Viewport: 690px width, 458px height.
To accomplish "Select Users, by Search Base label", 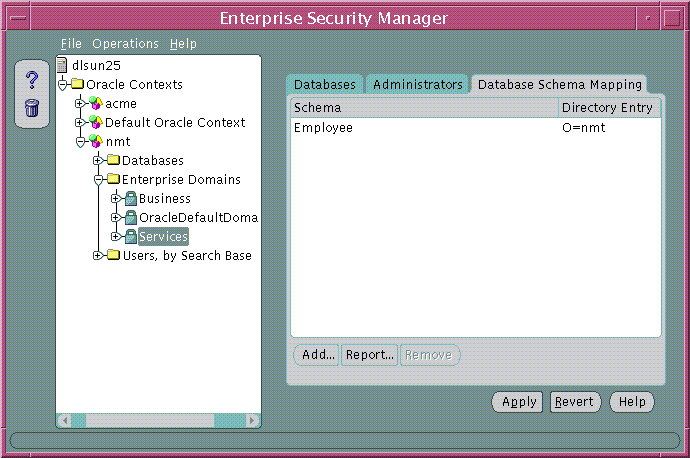I will click(x=187, y=255).
